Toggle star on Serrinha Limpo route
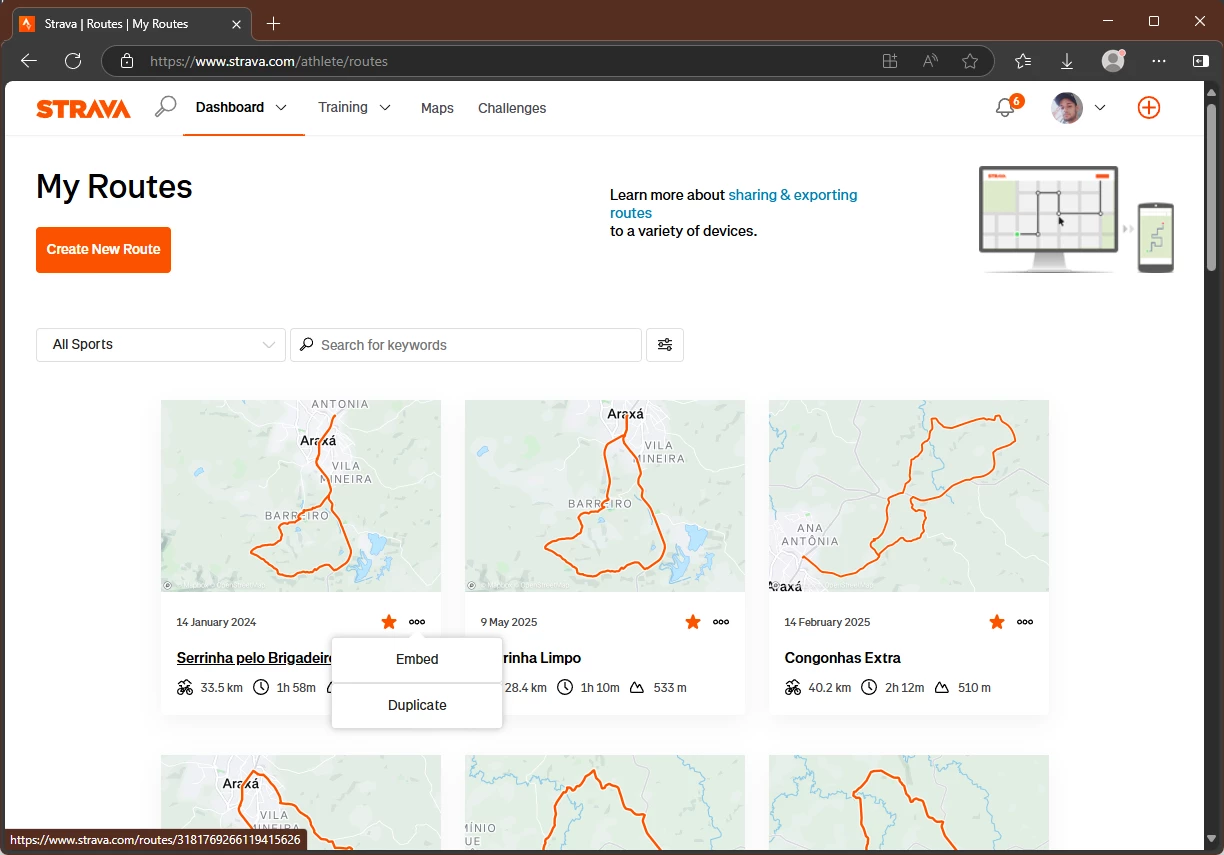Image resolution: width=1224 pixels, height=855 pixels. [x=693, y=622]
